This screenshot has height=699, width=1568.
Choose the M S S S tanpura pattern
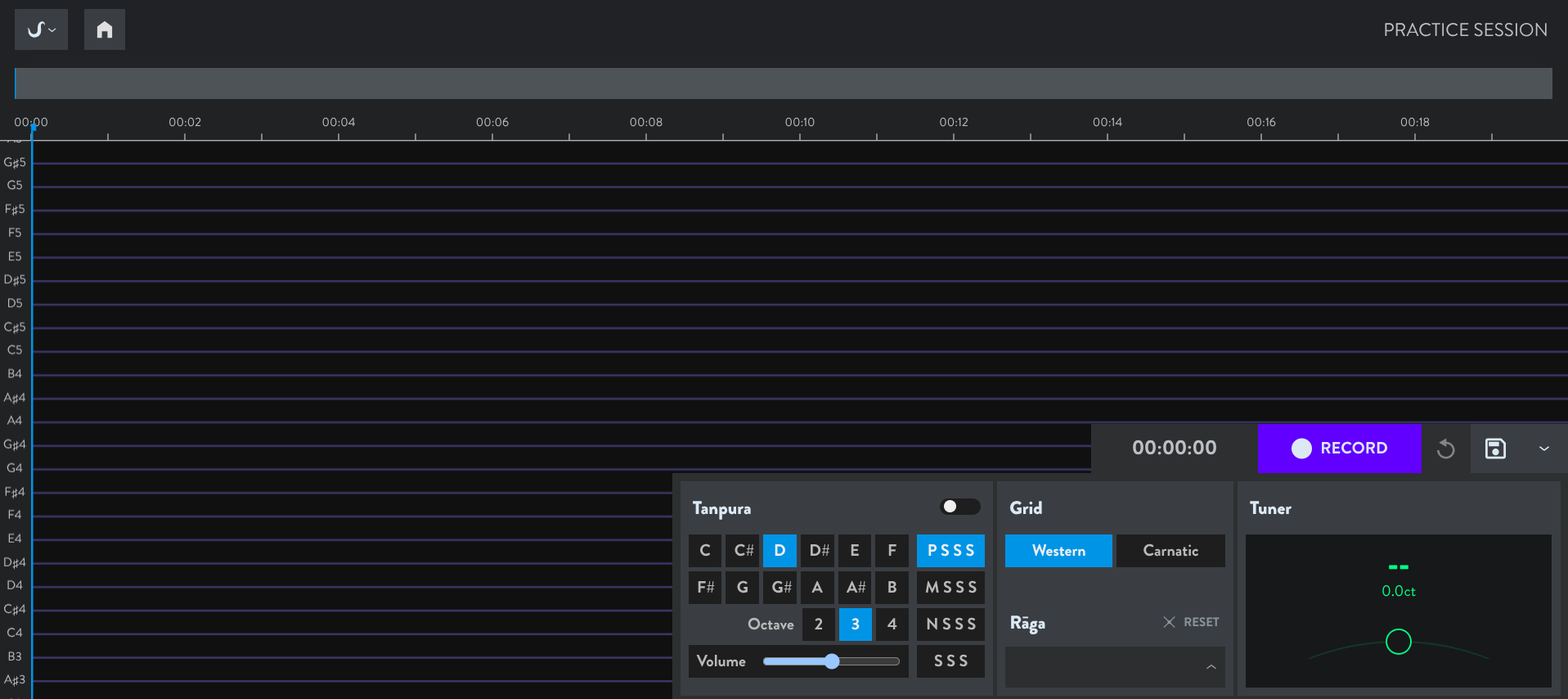[950, 588]
